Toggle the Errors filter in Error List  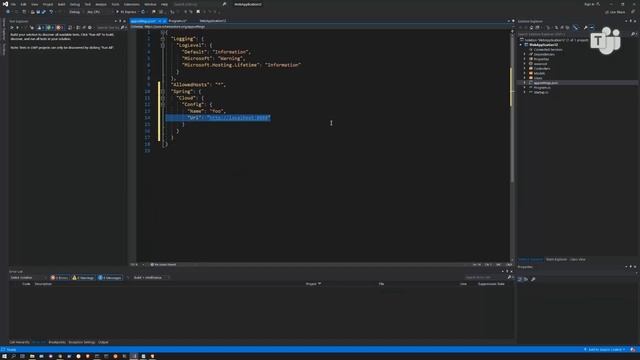point(60,278)
